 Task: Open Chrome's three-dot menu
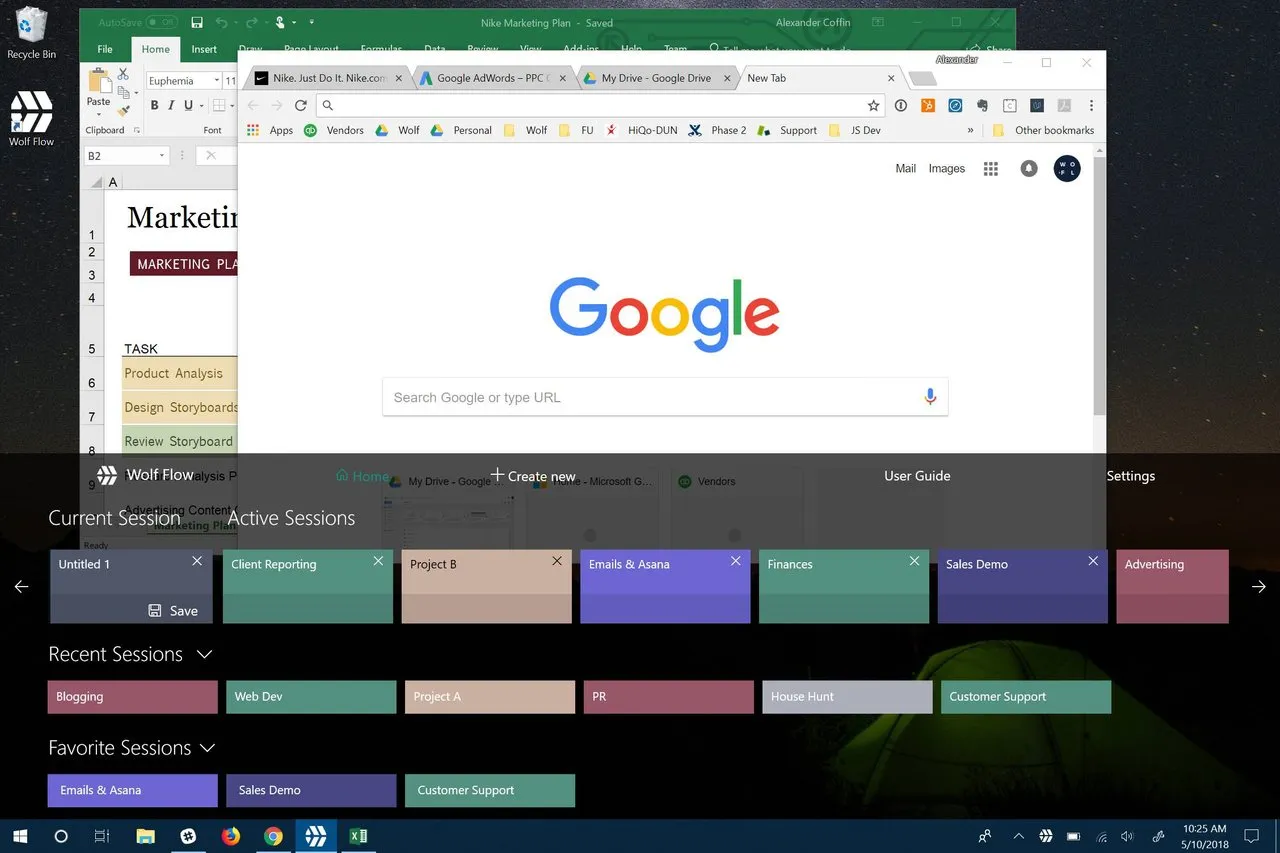tap(1091, 105)
